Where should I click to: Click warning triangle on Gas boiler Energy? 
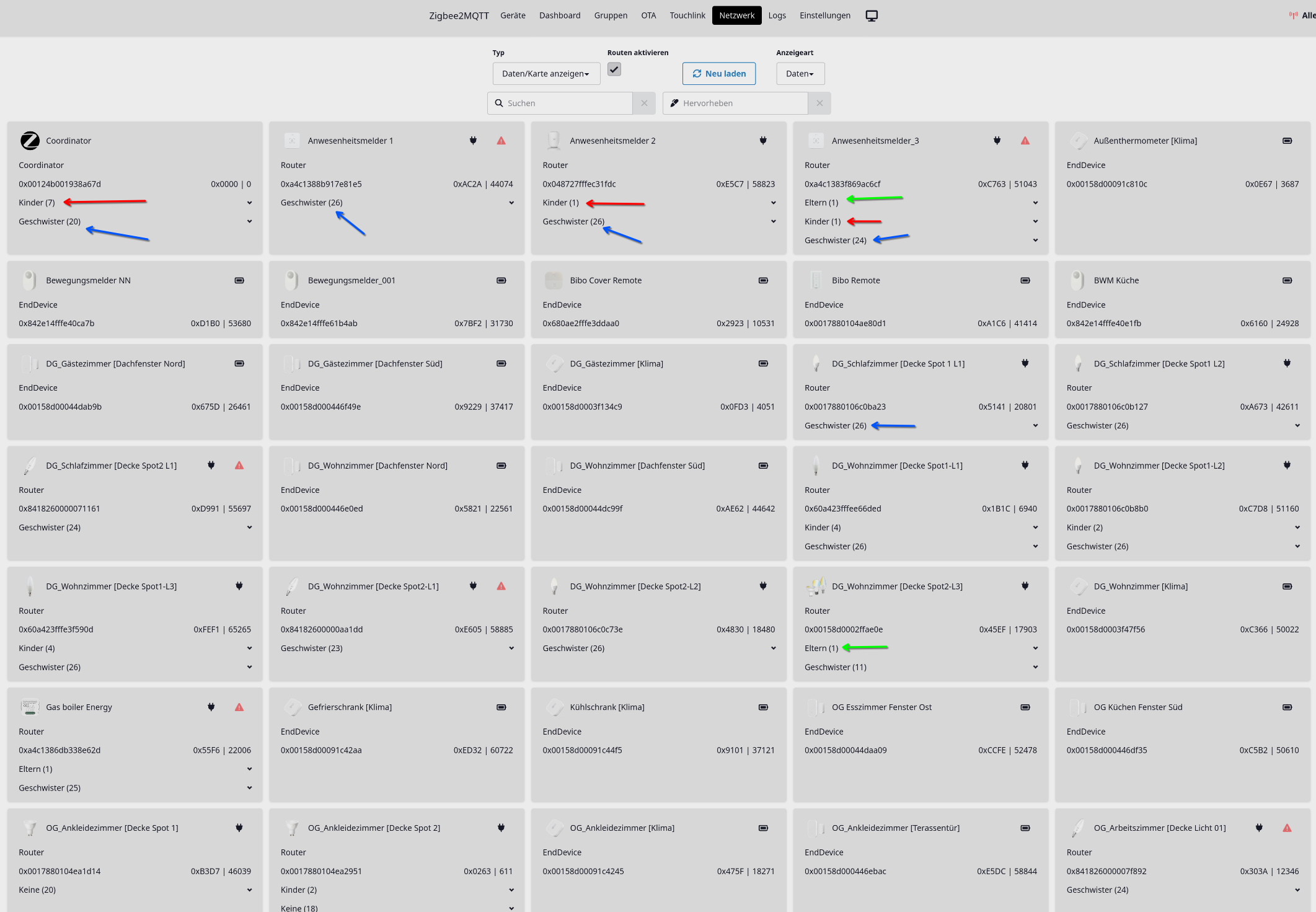pos(239,707)
